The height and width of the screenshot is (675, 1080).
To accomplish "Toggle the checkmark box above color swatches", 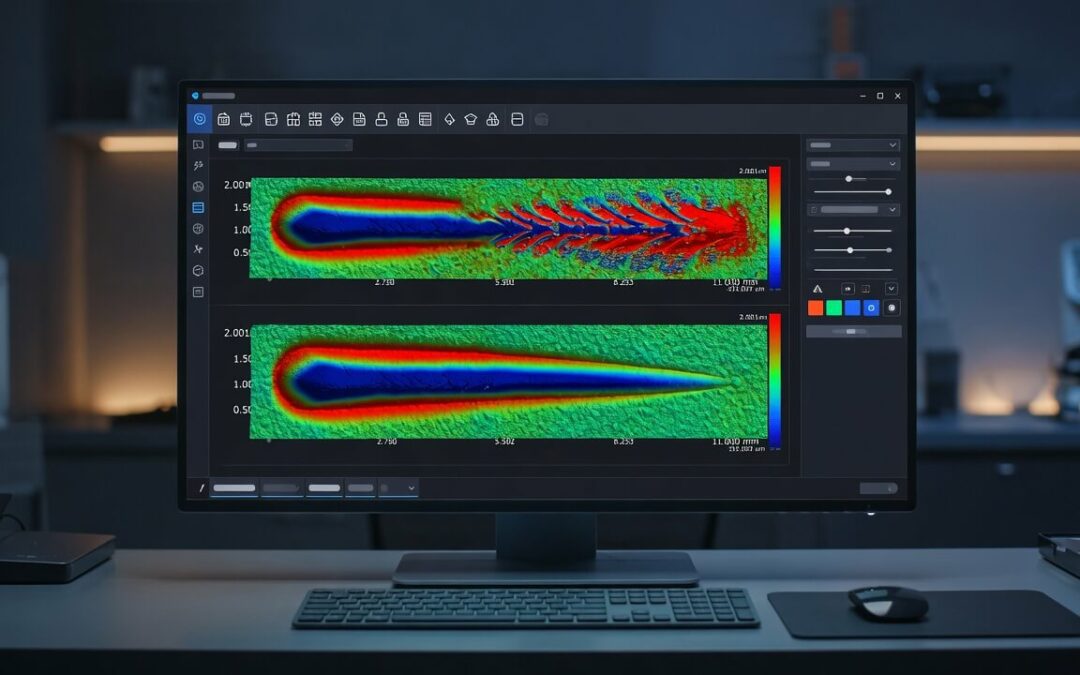I will 891,289.
